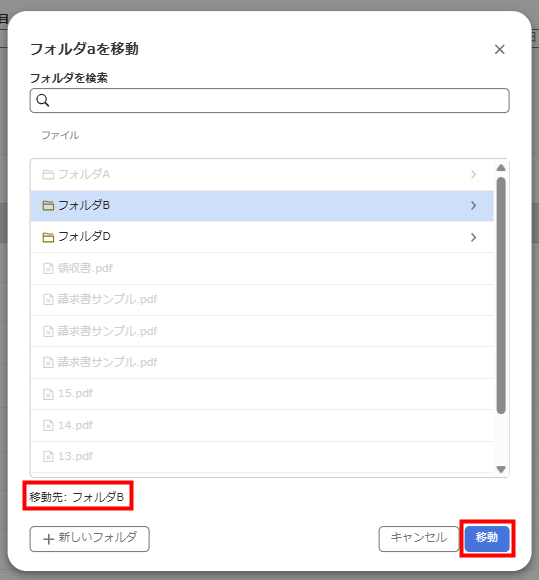Click into the フォルダを検索 search box
Viewport: 539px width, 580px height.
click(x=270, y=100)
